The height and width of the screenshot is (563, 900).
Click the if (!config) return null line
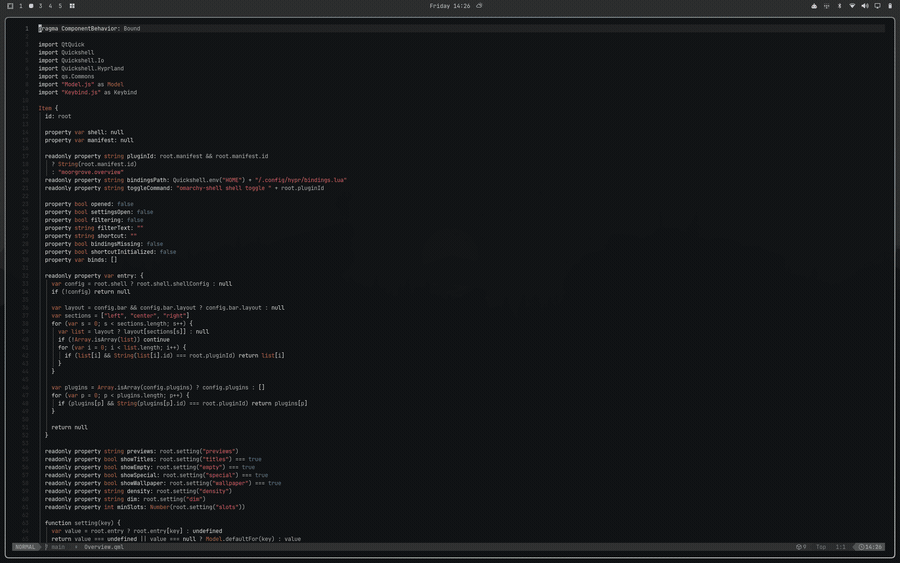click(x=91, y=292)
